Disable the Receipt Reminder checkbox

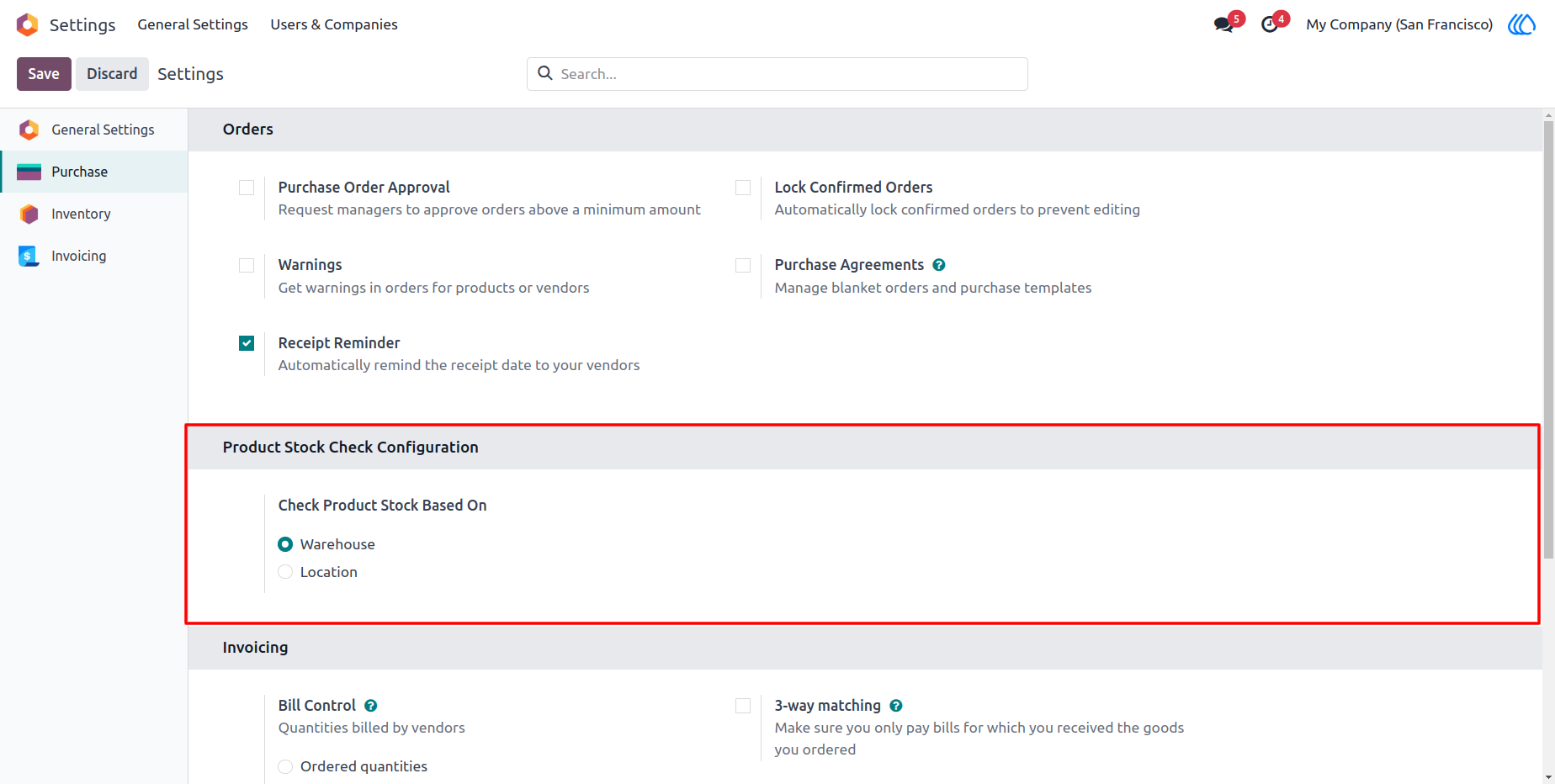[x=247, y=343]
